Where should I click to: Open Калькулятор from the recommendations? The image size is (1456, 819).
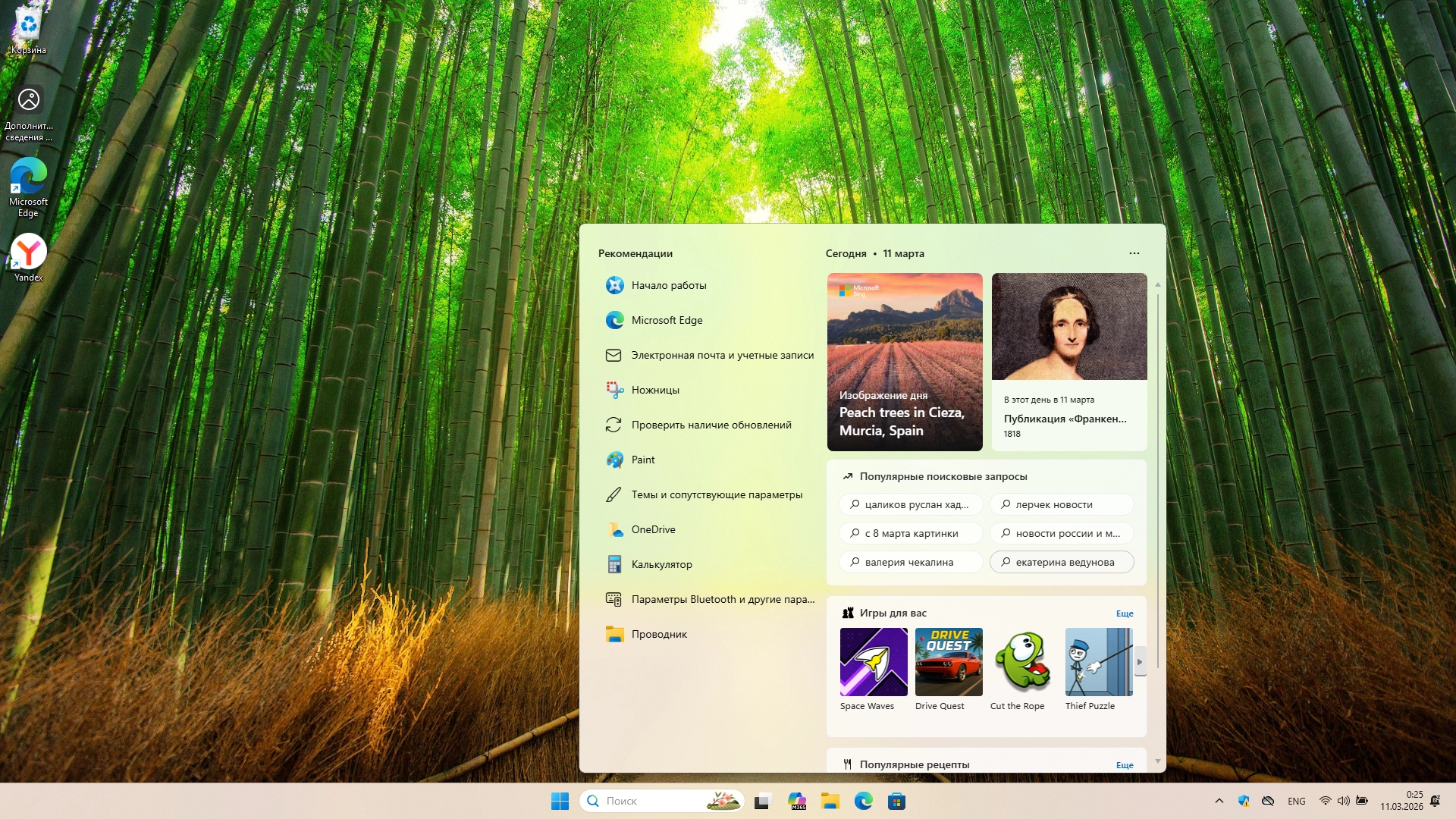click(x=661, y=564)
